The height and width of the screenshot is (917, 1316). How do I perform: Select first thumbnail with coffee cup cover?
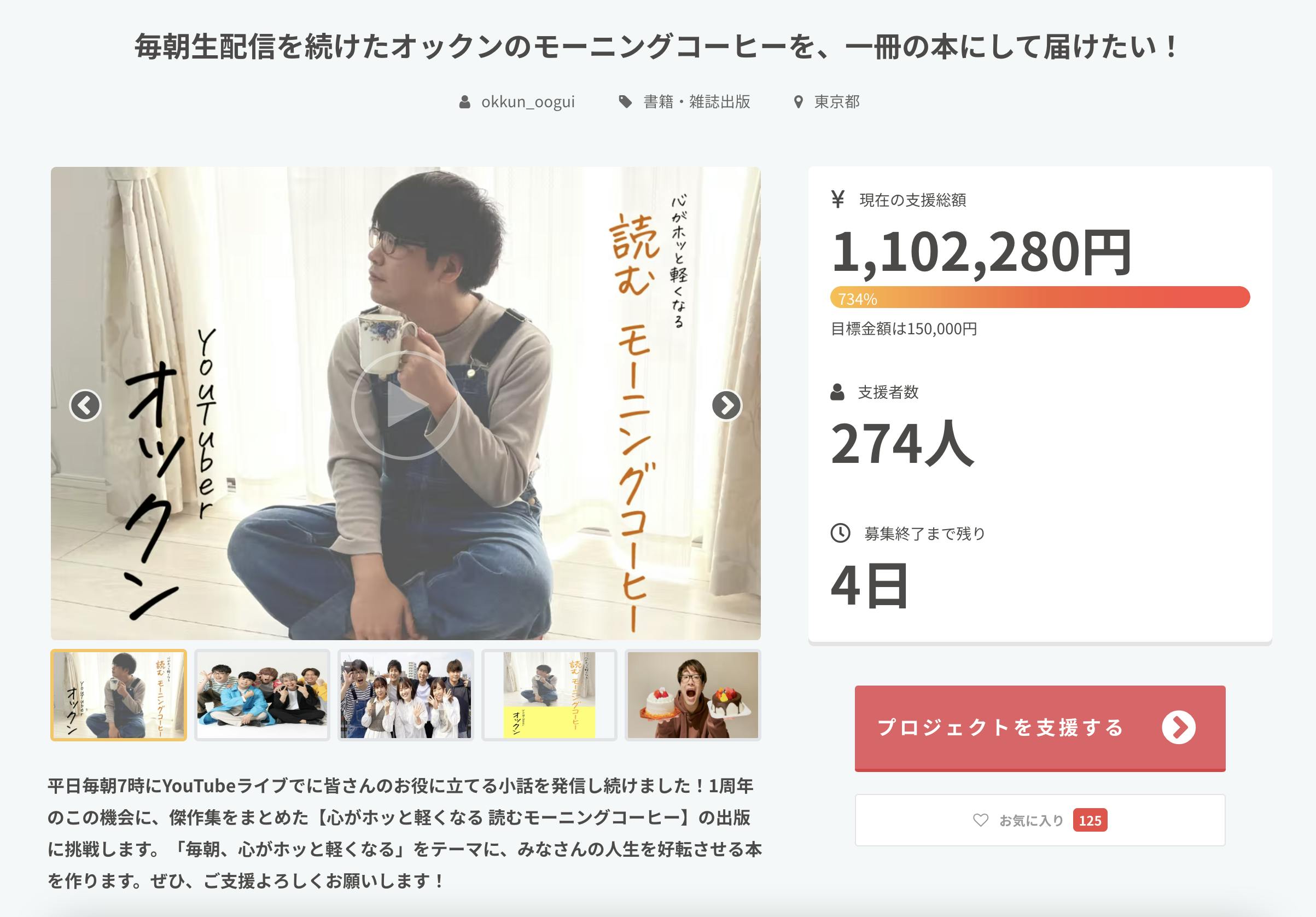click(119, 695)
